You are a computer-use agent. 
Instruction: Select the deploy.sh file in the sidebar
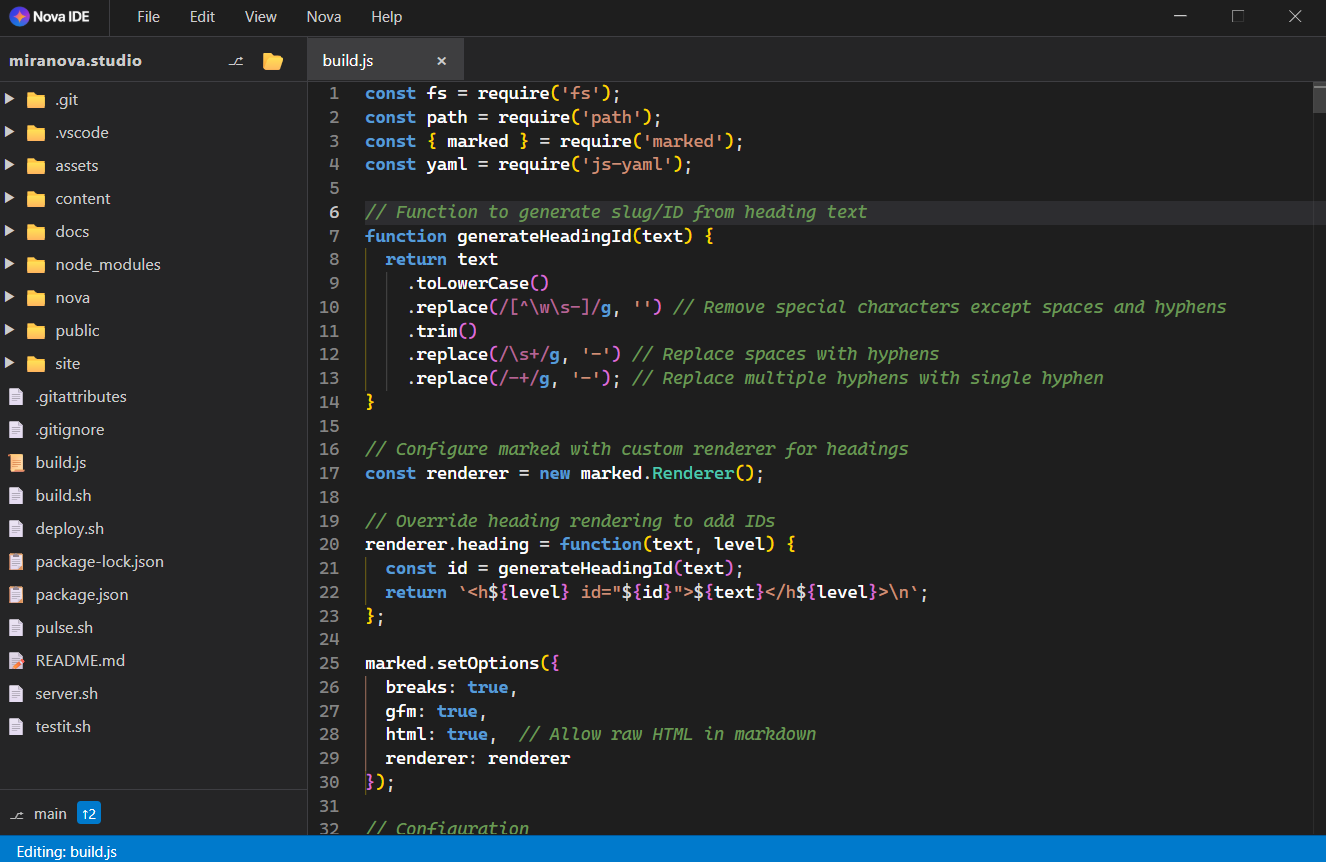coord(70,528)
